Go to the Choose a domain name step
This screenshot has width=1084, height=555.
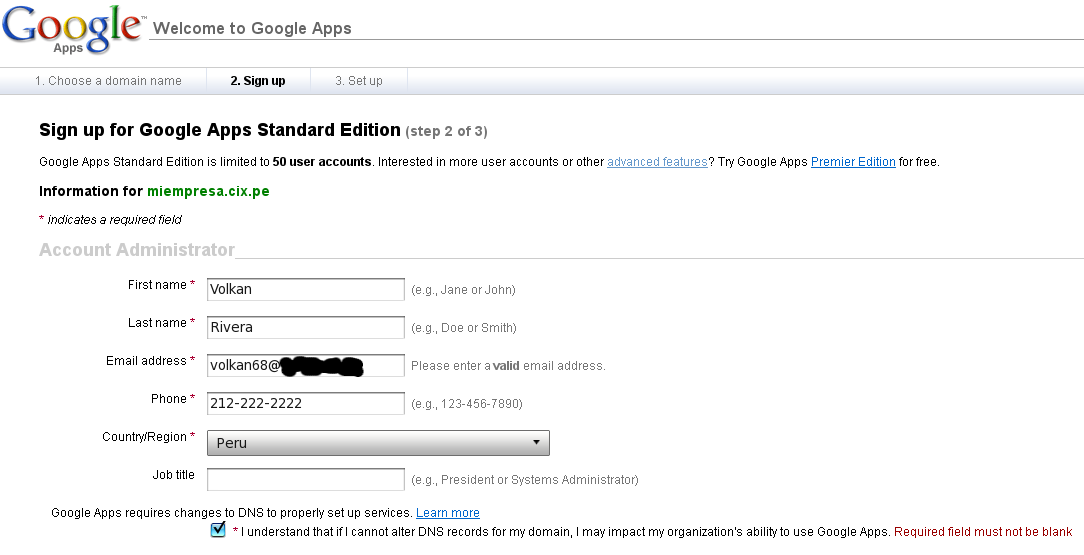tap(108, 81)
